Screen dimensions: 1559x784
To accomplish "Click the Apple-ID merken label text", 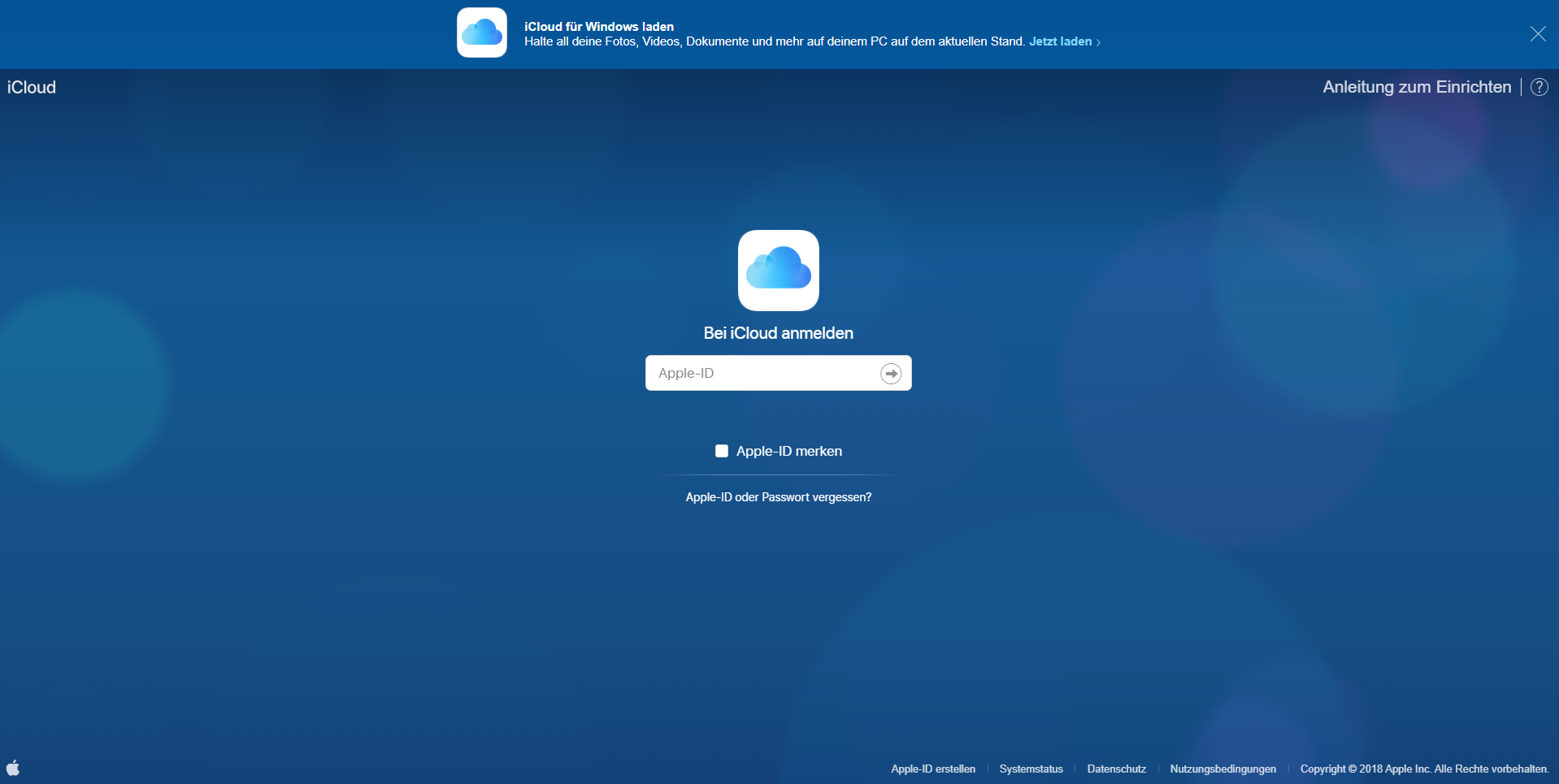I will 789,451.
